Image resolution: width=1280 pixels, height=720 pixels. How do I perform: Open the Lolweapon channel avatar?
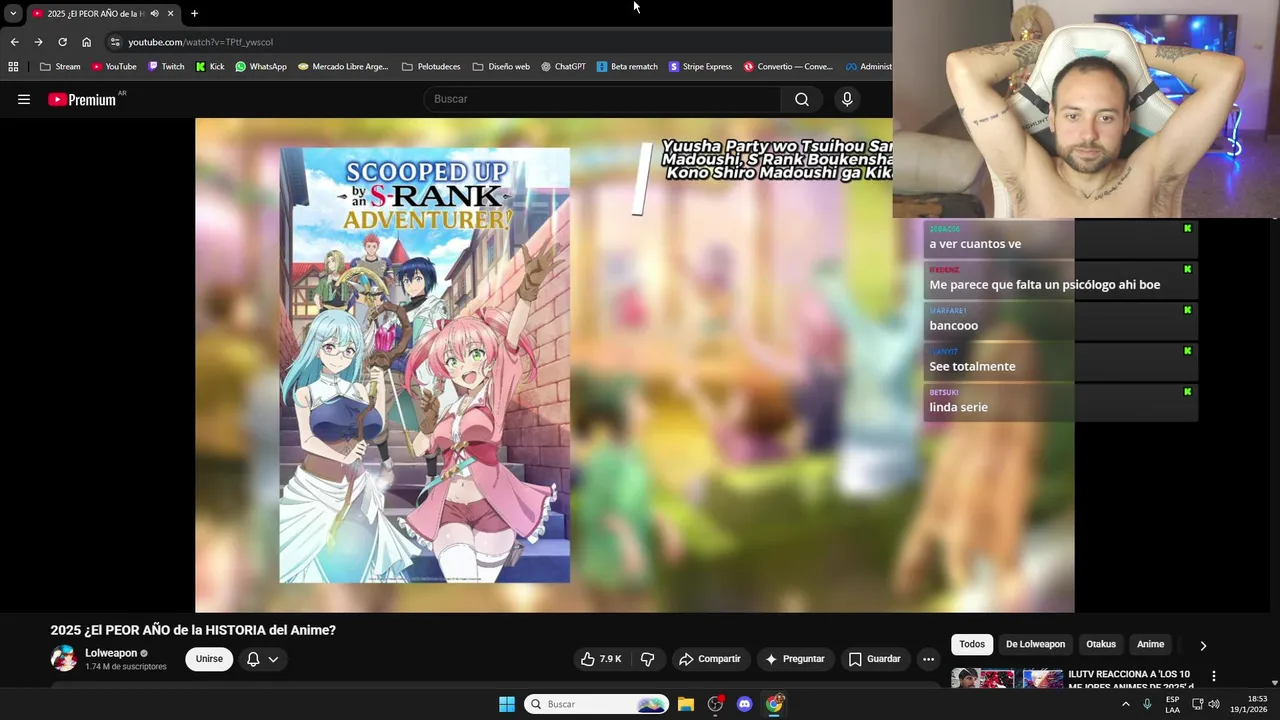coord(63,658)
